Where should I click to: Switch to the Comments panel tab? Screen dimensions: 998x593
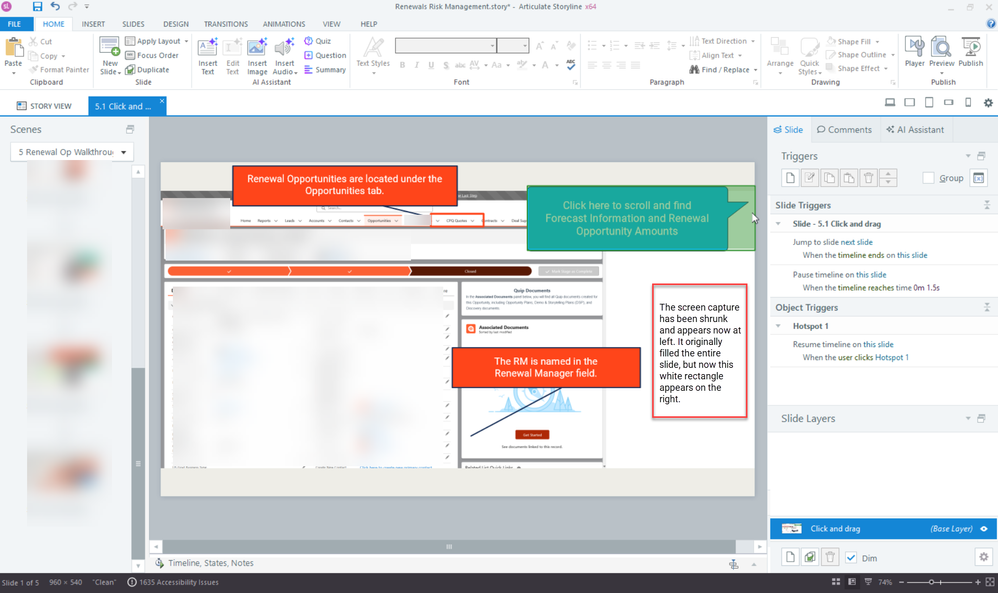coord(844,130)
